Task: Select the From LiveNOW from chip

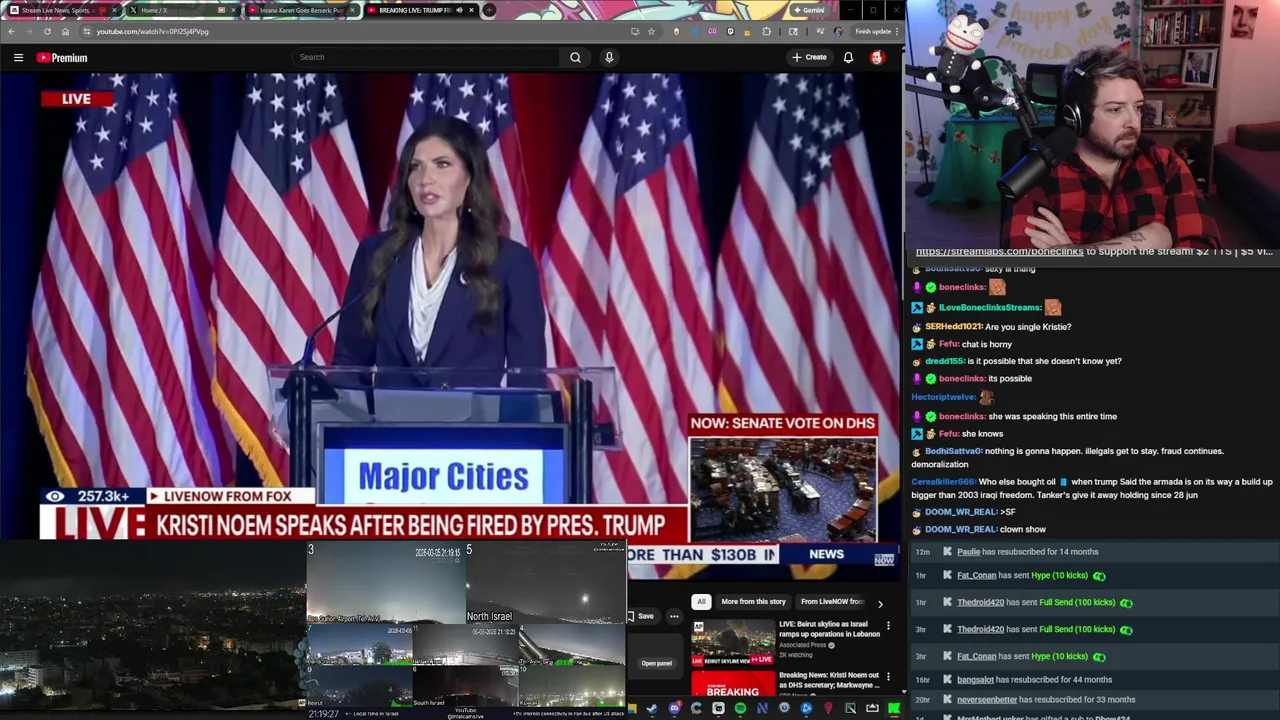Action: (832, 602)
